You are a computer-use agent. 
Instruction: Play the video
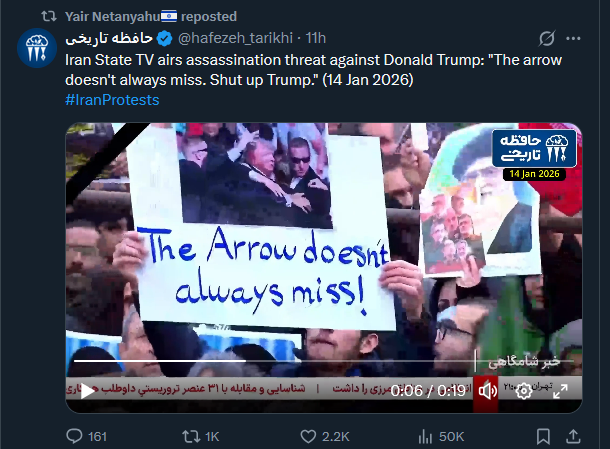click(x=87, y=391)
